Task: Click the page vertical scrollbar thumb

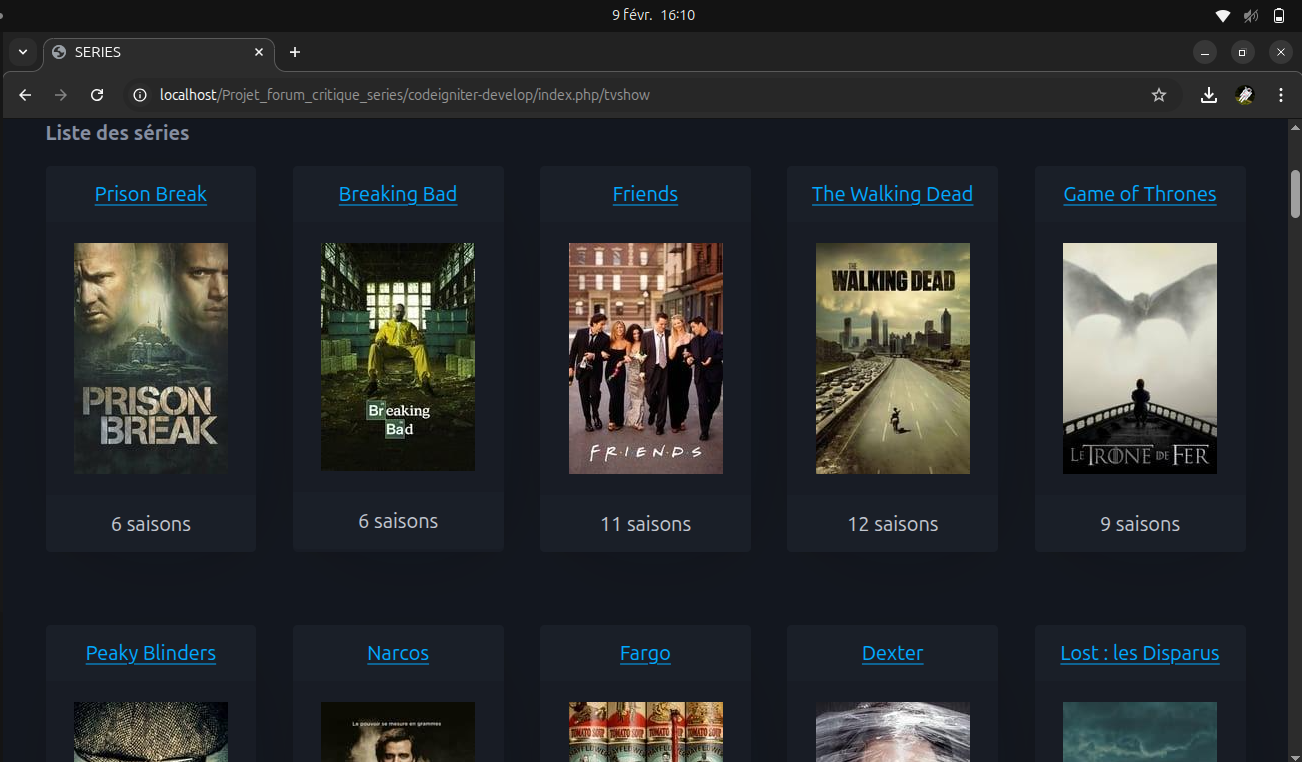Action: pos(1295,193)
